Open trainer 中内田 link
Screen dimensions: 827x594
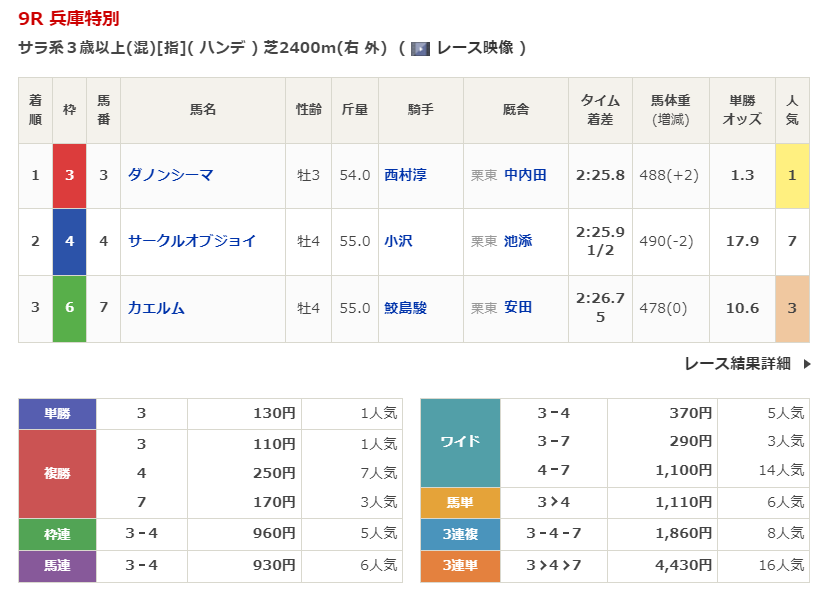pos(525,175)
